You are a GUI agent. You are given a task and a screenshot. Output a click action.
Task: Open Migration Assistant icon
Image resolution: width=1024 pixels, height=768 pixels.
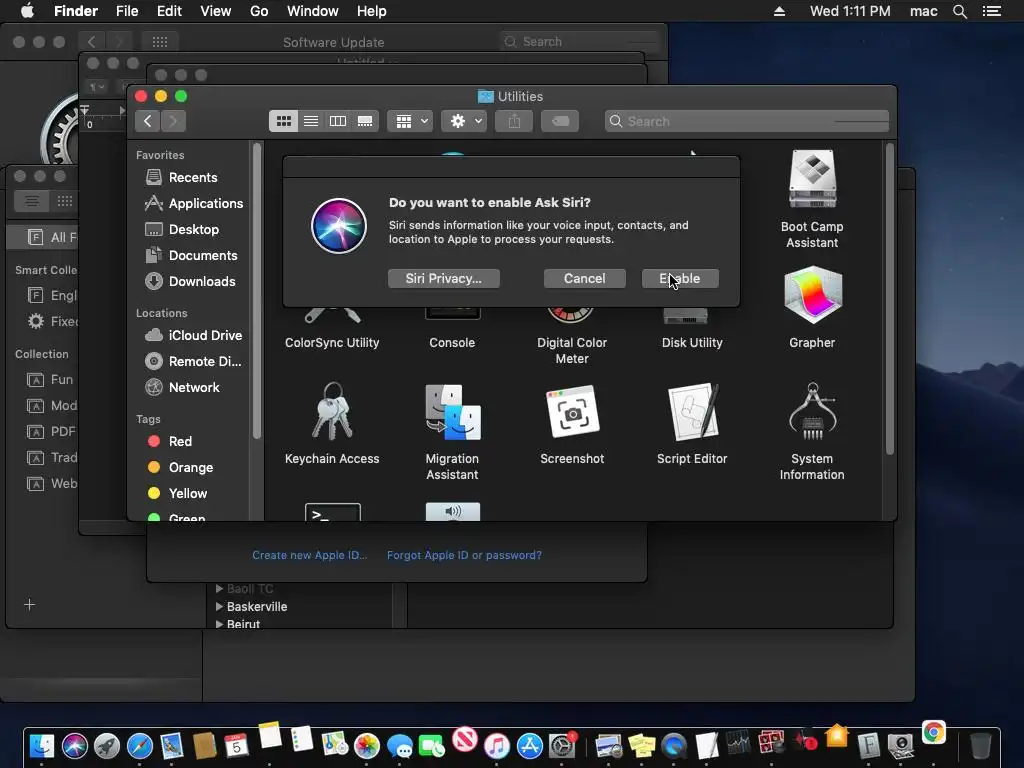click(x=453, y=411)
